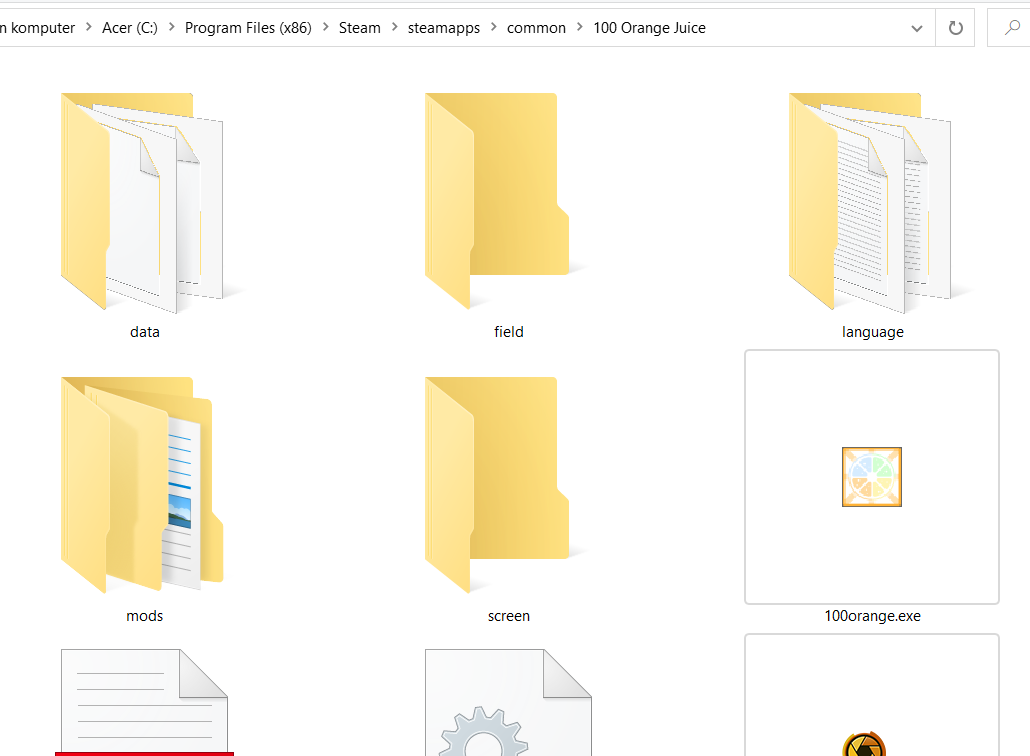Expand chevron after Steam breadcrumb
This screenshot has height=756, width=1030.
point(395,27)
